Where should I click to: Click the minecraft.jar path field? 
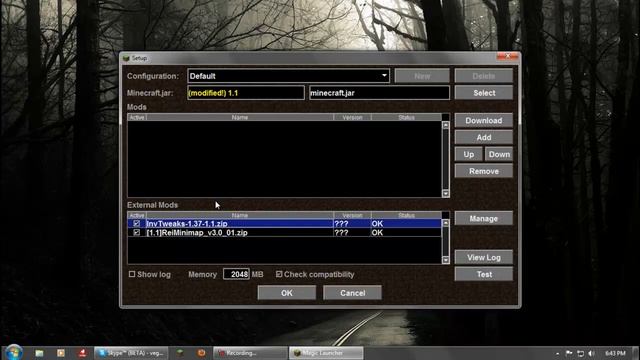click(379, 93)
